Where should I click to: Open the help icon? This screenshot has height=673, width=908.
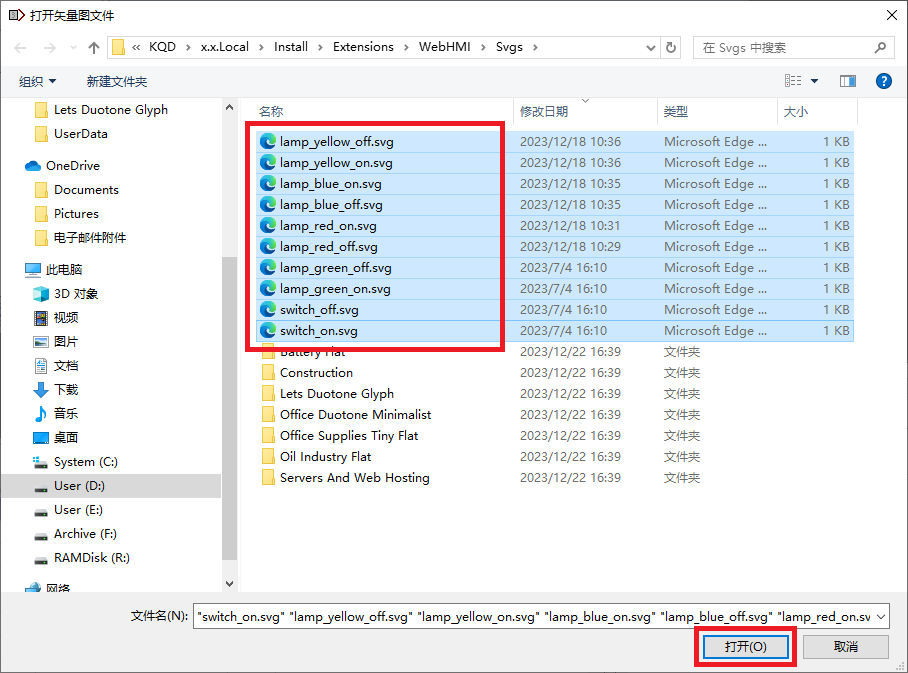(x=884, y=81)
